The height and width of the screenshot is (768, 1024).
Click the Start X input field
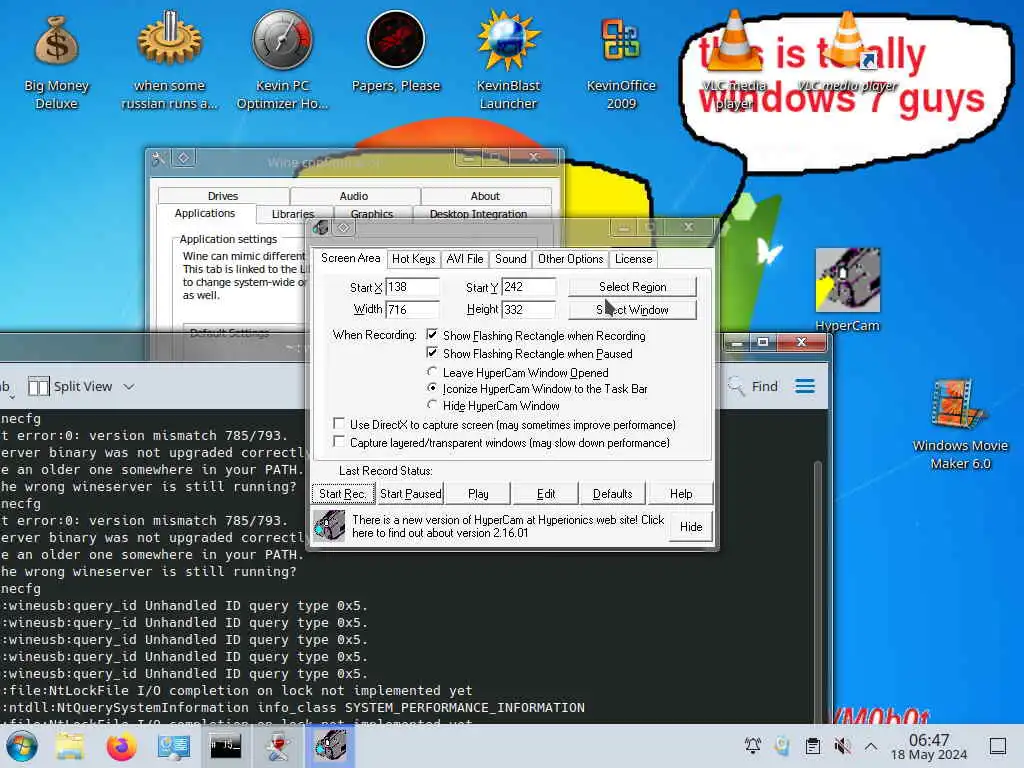(x=412, y=287)
